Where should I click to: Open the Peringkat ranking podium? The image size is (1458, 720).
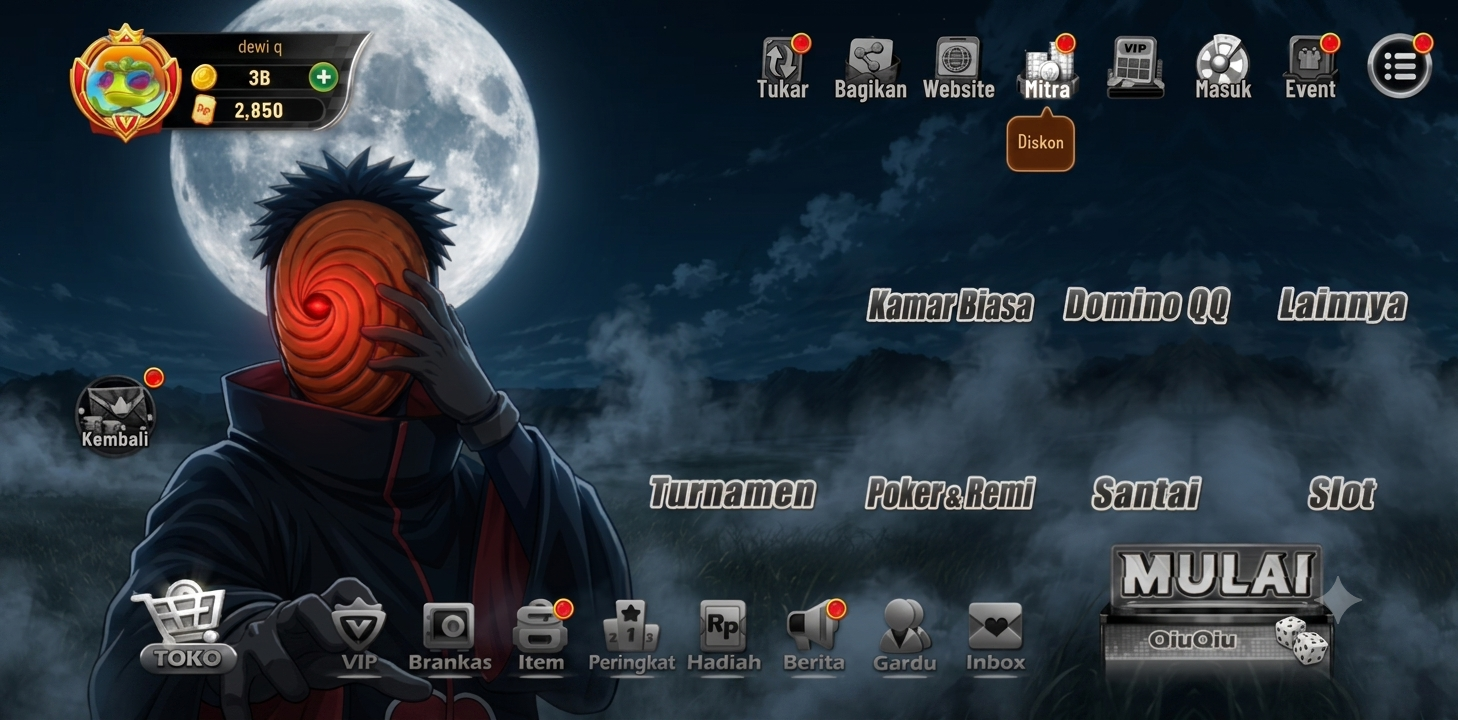[631, 637]
